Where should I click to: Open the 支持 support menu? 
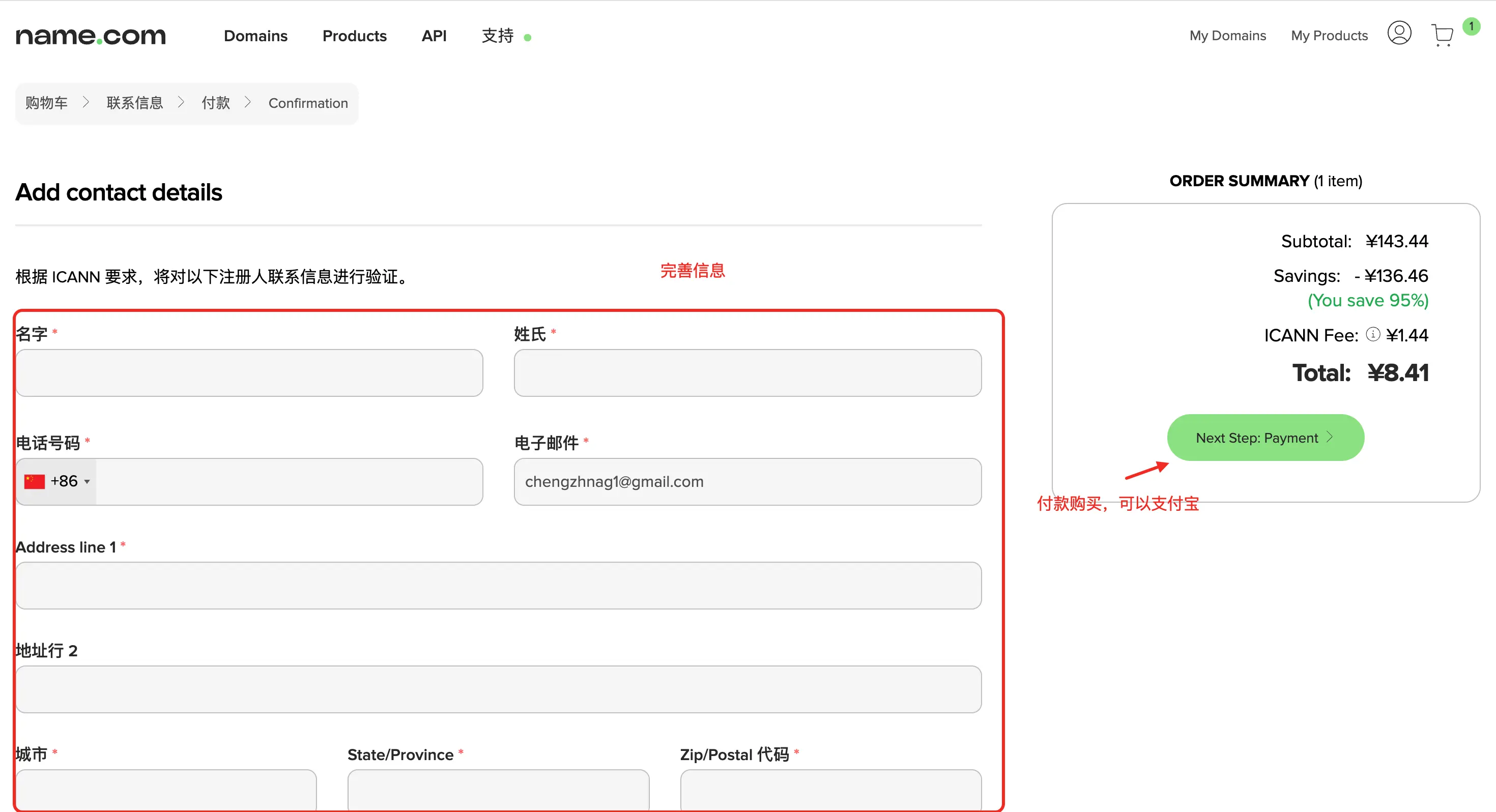(x=498, y=36)
